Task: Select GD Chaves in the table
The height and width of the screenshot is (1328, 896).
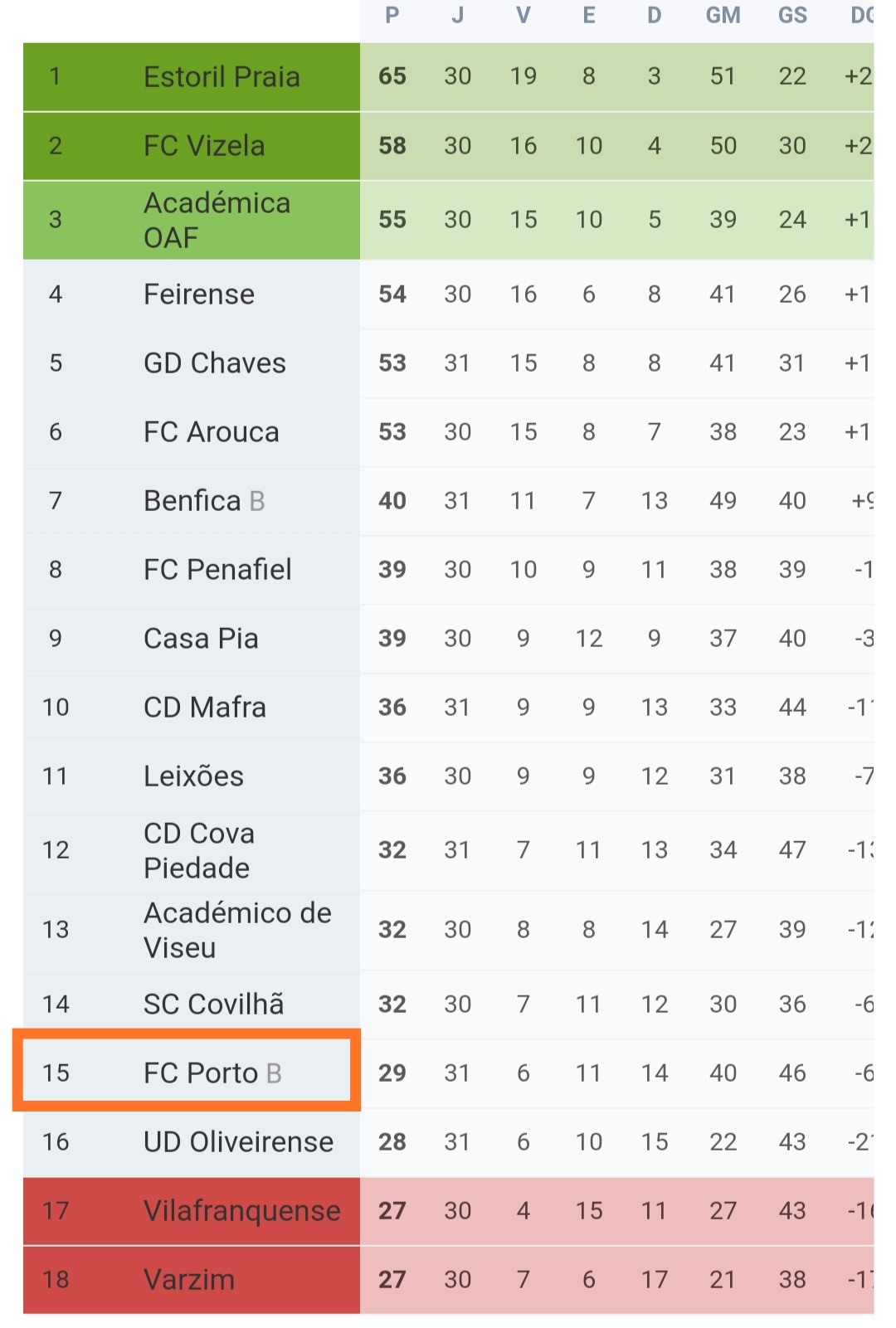Action: coord(215,363)
